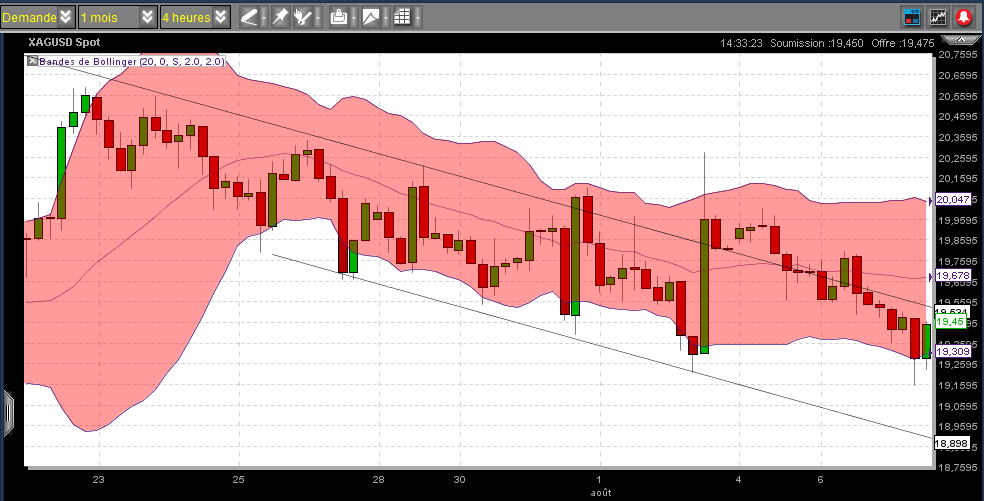Open the chart type icon
Image resolution: width=984 pixels, height=501 pixels.
coord(371,17)
